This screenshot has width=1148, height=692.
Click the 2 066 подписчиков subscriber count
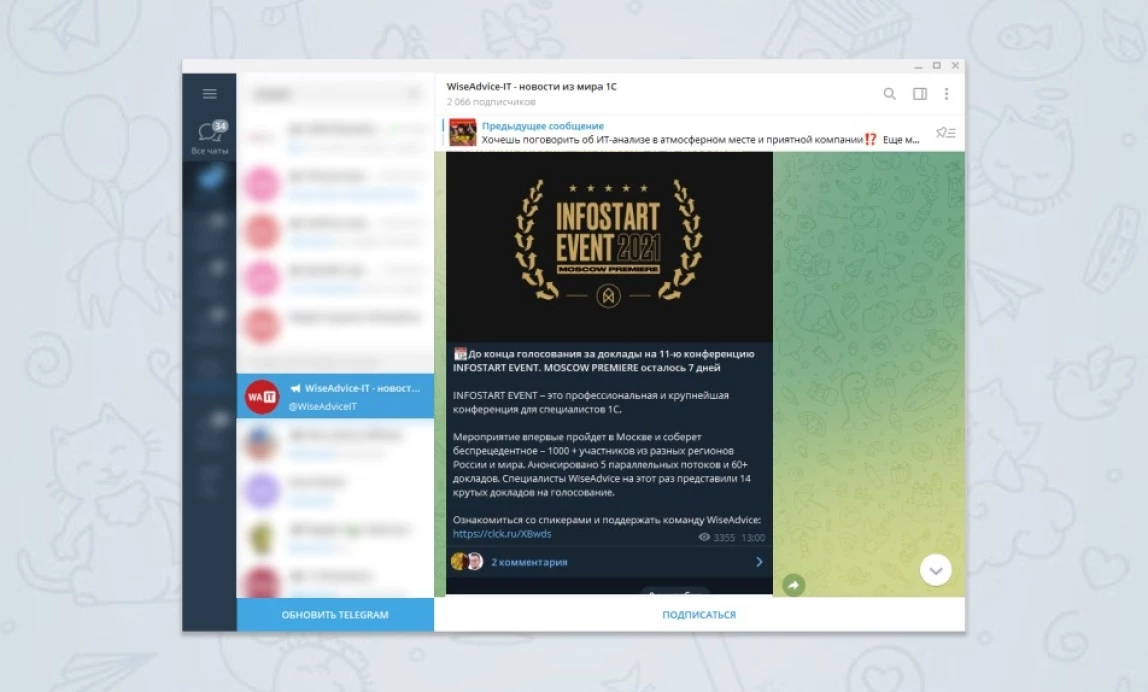click(x=491, y=102)
